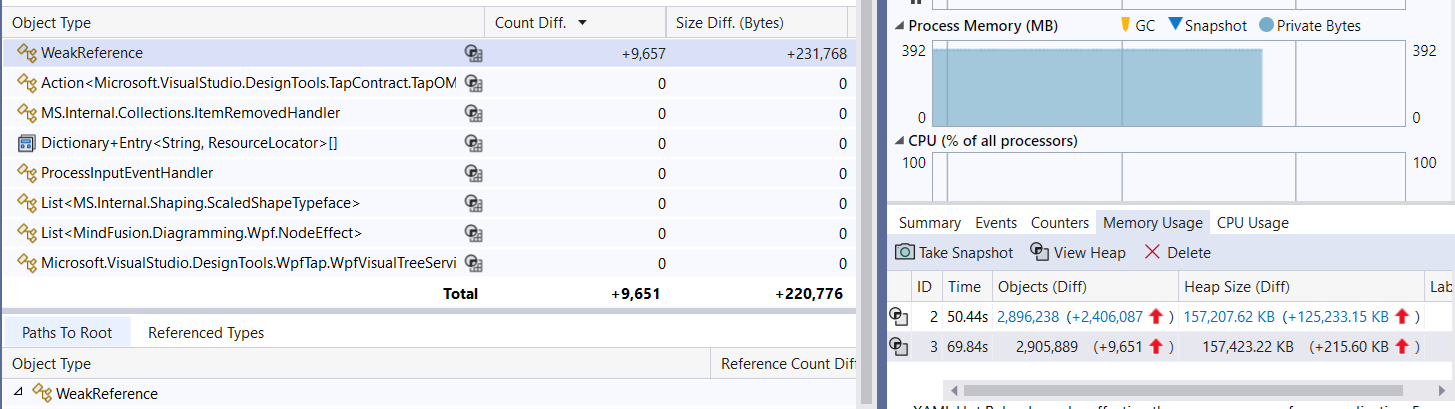Click the red X Delete icon

(1152, 253)
